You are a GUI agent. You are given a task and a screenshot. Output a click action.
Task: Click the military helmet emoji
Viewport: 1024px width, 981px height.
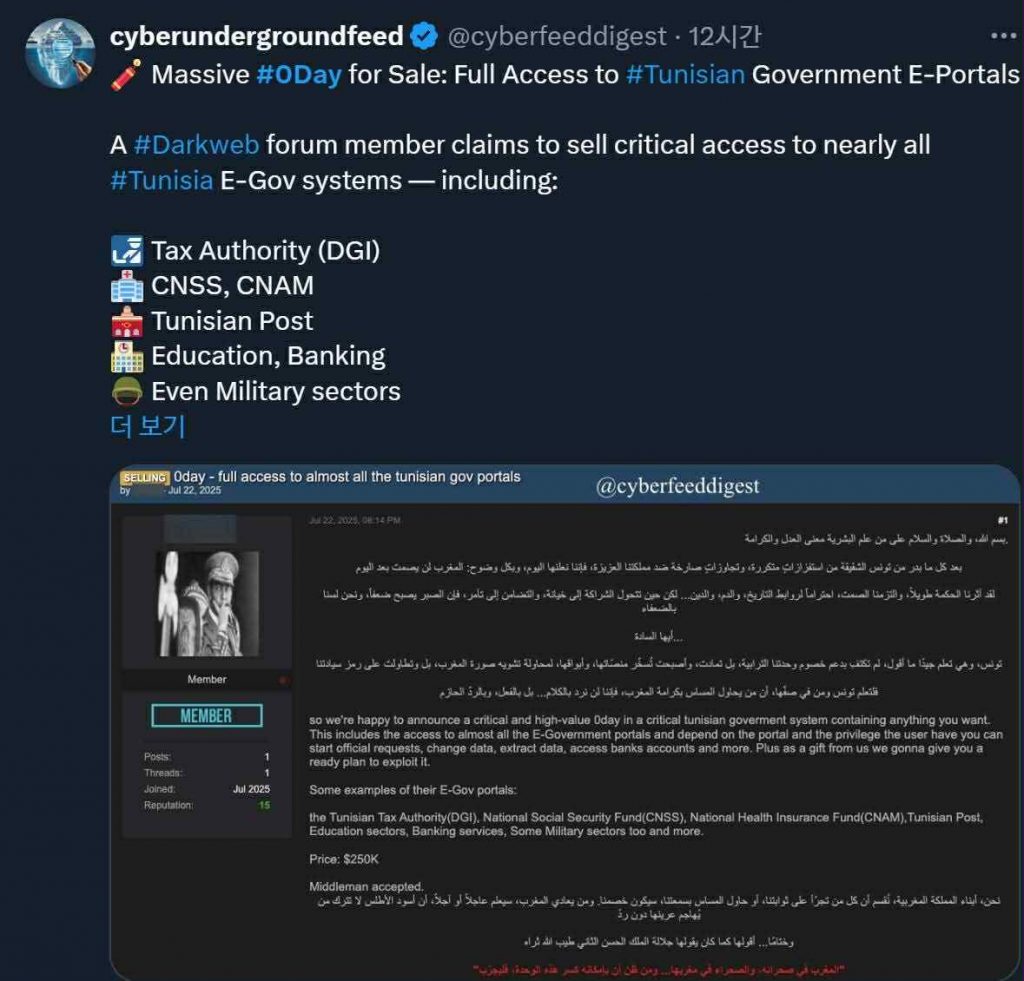(x=127, y=392)
